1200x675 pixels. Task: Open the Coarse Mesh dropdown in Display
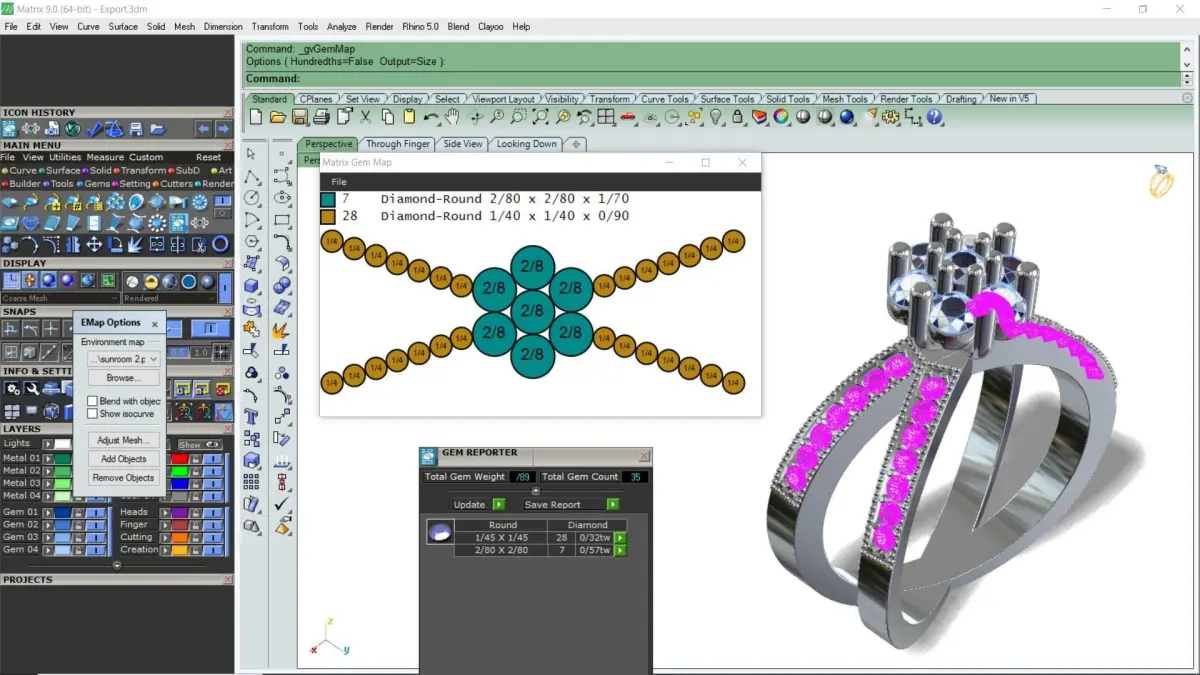pos(60,298)
